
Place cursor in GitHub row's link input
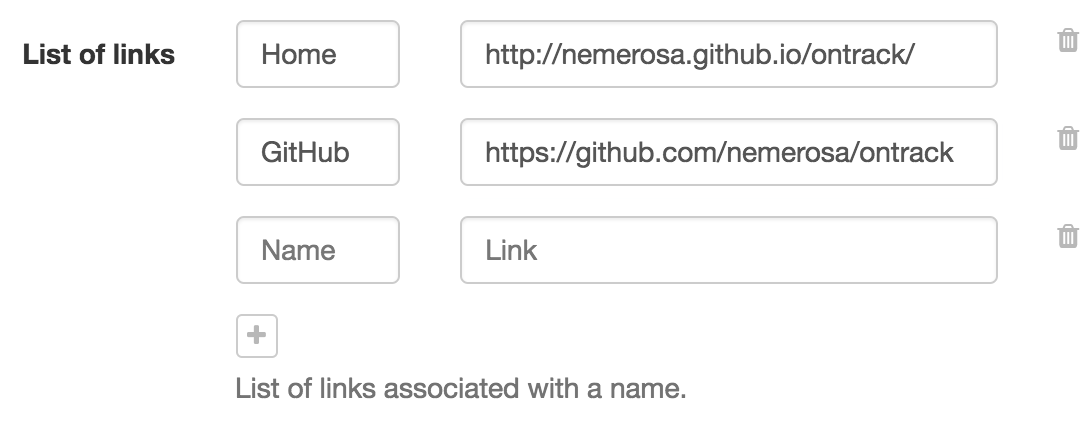(x=728, y=152)
